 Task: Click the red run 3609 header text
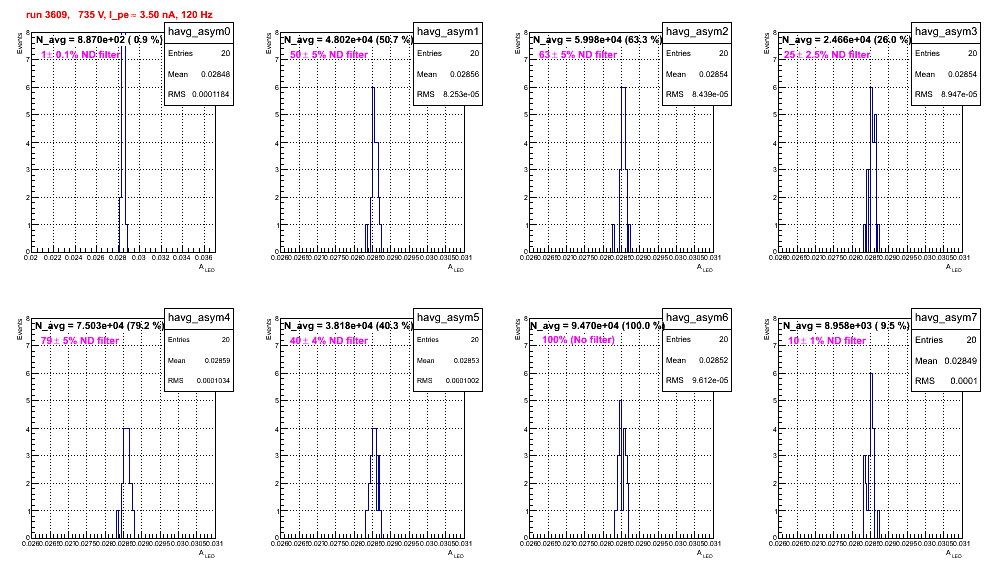click(119, 14)
